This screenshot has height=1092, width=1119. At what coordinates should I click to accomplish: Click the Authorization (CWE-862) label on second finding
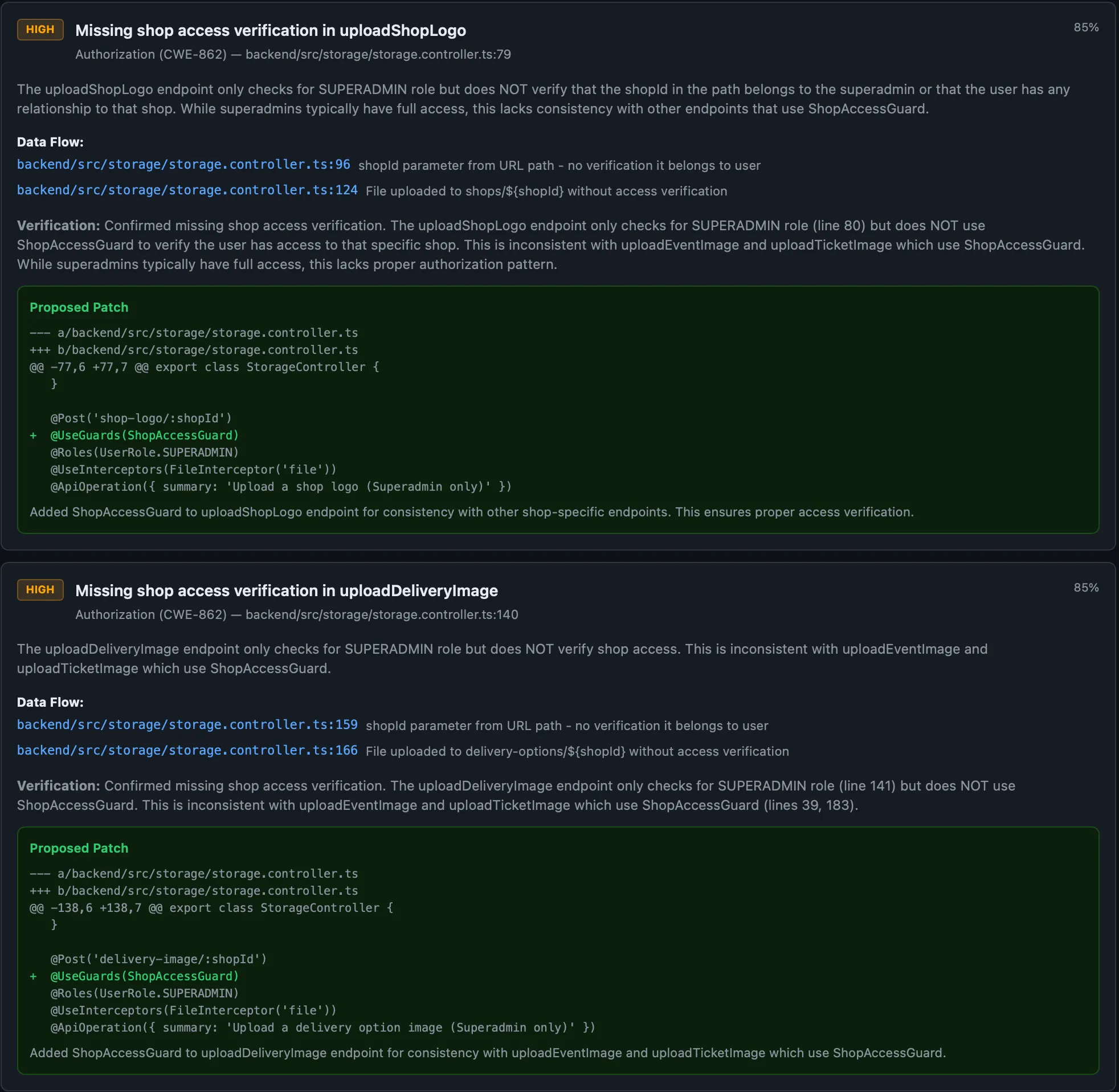(x=150, y=614)
